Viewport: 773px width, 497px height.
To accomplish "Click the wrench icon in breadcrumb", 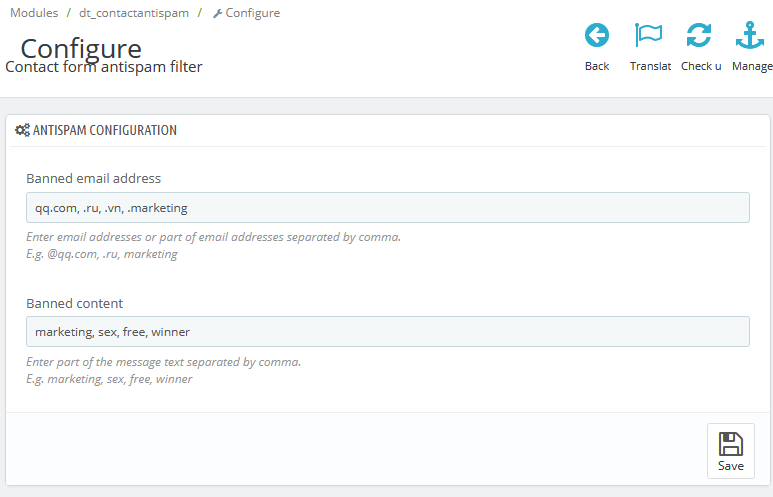I will (x=217, y=14).
